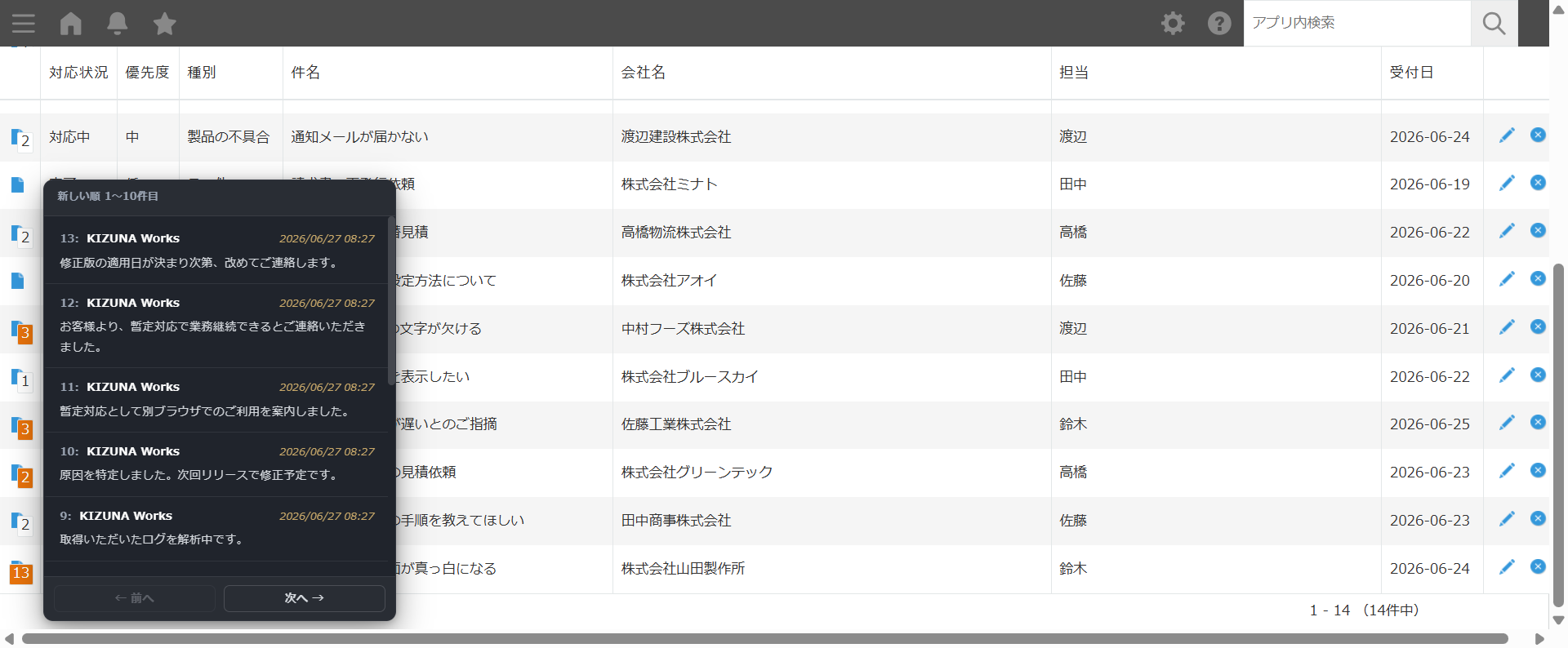Select comment 9 about ログを解析中
This screenshot has width=1568, height=648.
[x=216, y=528]
